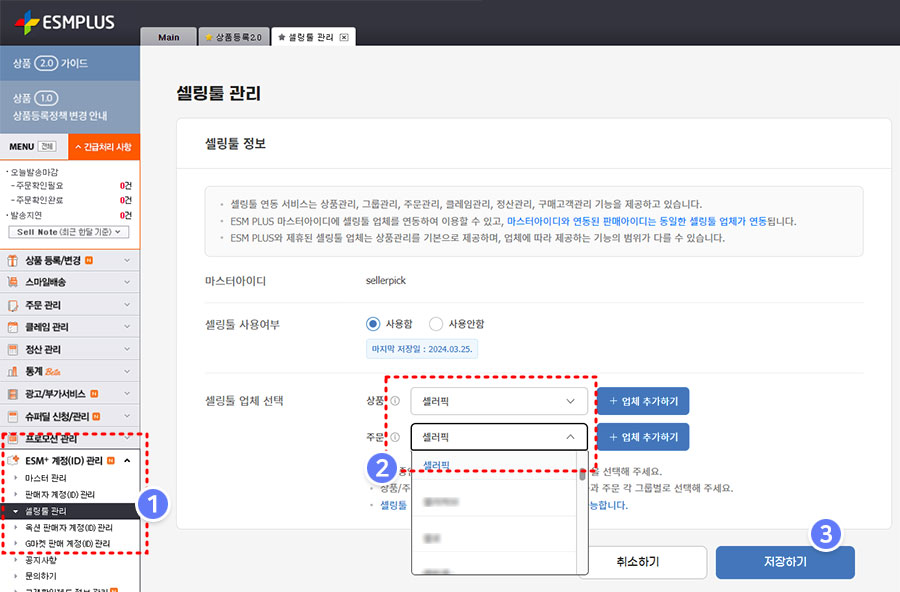Switch to the 상품등록2.0 tab
Viewport: 900px width, 592px height.
(x=233, y=37)
